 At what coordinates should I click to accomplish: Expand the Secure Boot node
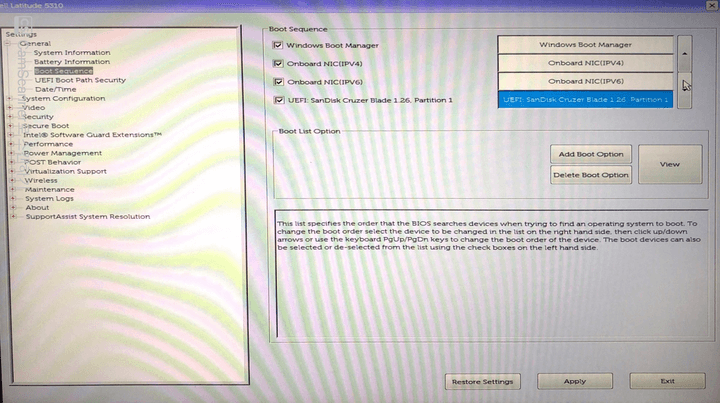(x=11, y=126)
